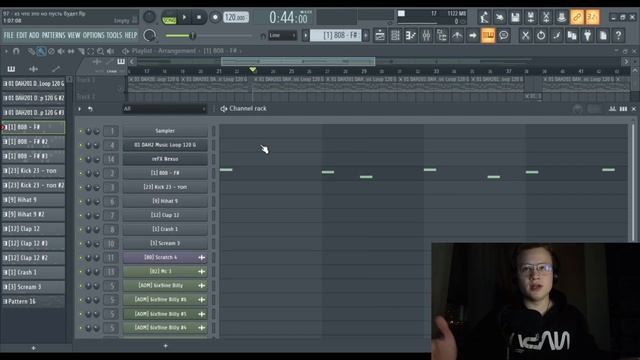Open the VIEW menu
The height and width of the screenshot is (360, 640).
74,36
